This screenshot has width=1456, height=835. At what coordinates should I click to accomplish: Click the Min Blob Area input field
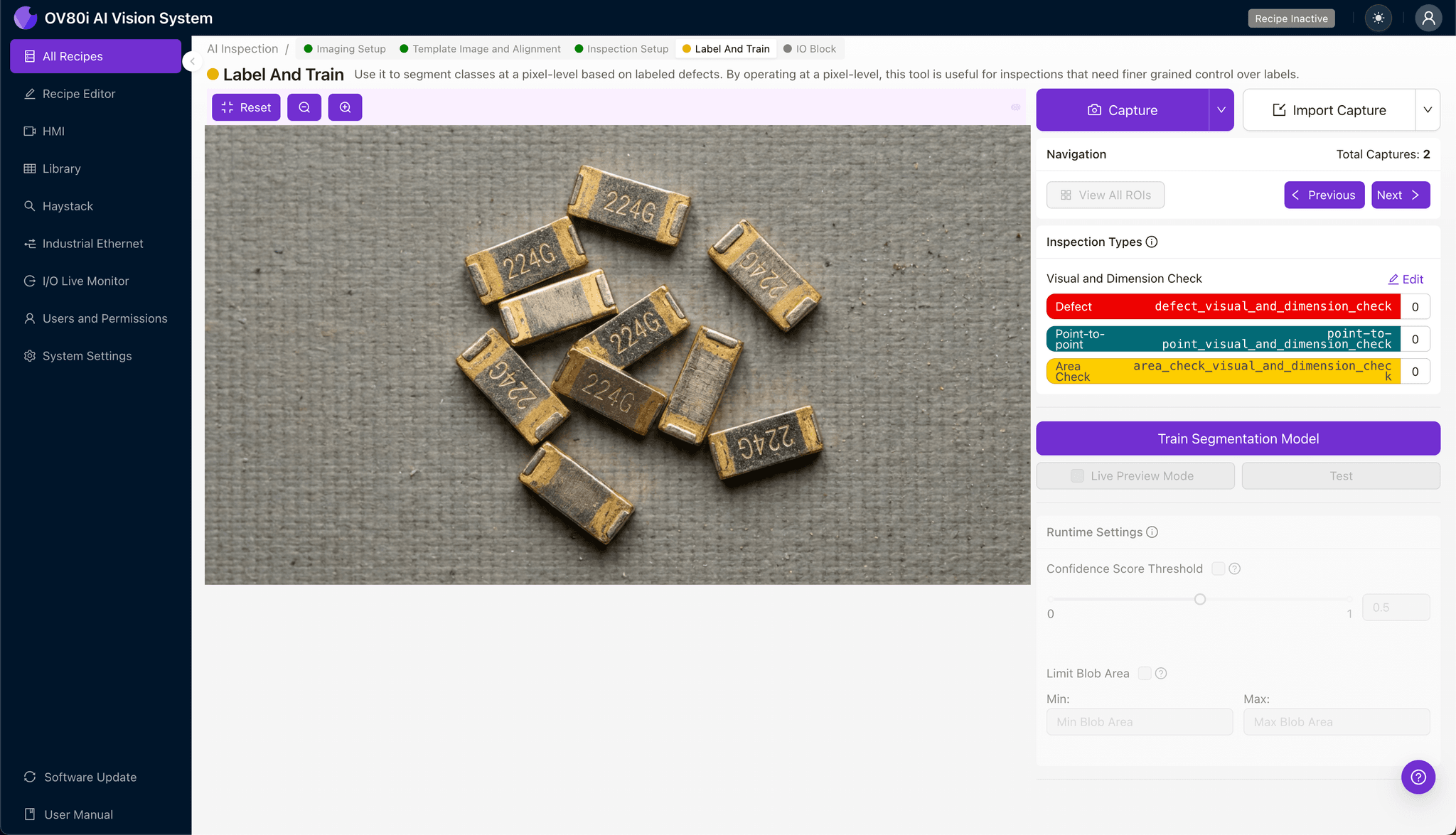click(x=1139, y=722)
